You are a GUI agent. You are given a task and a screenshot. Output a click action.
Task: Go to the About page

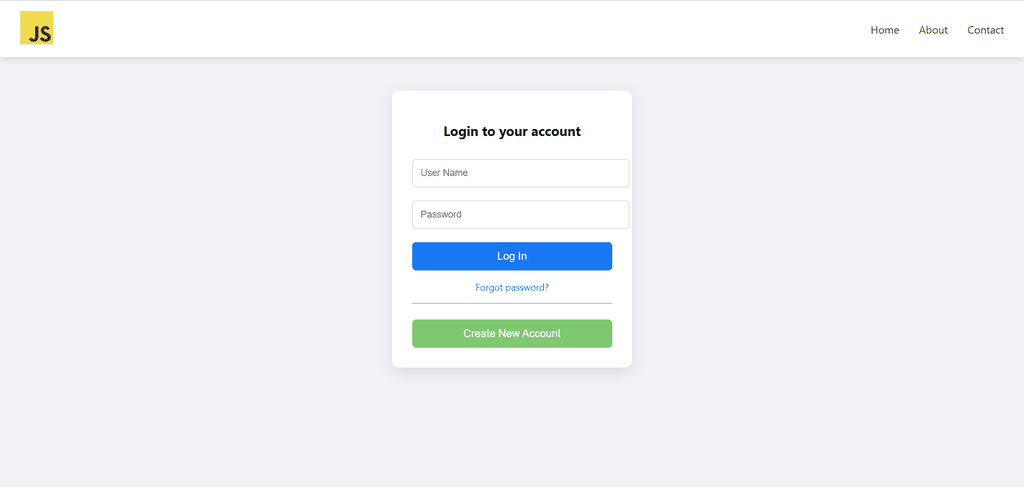click(x=933, y=30)
